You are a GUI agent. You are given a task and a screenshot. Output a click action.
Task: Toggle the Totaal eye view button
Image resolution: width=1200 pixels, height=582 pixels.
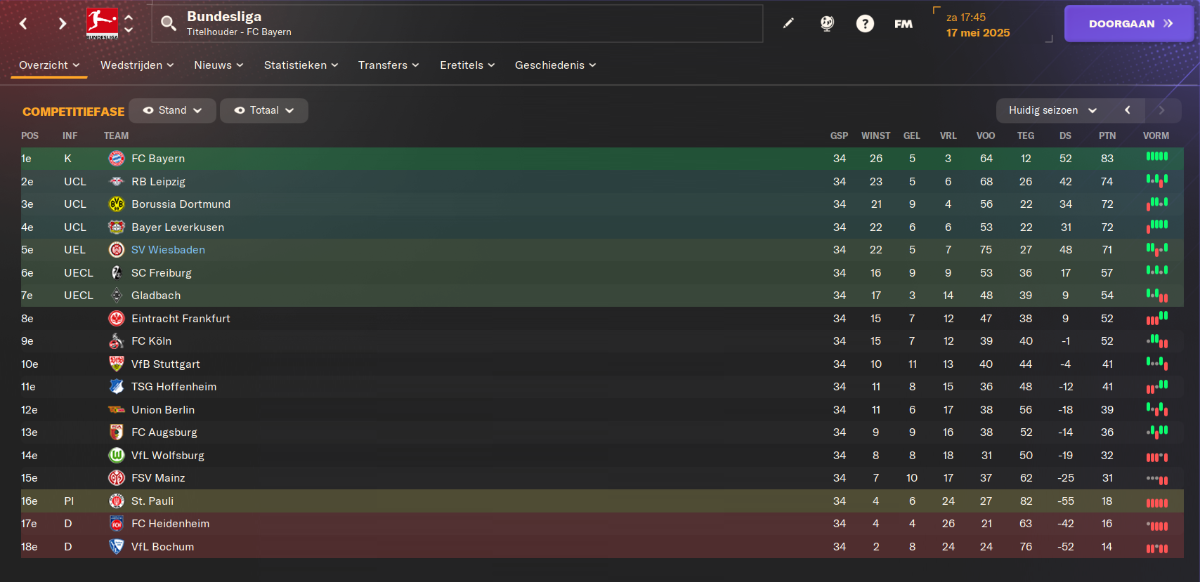tap(264, 110)
